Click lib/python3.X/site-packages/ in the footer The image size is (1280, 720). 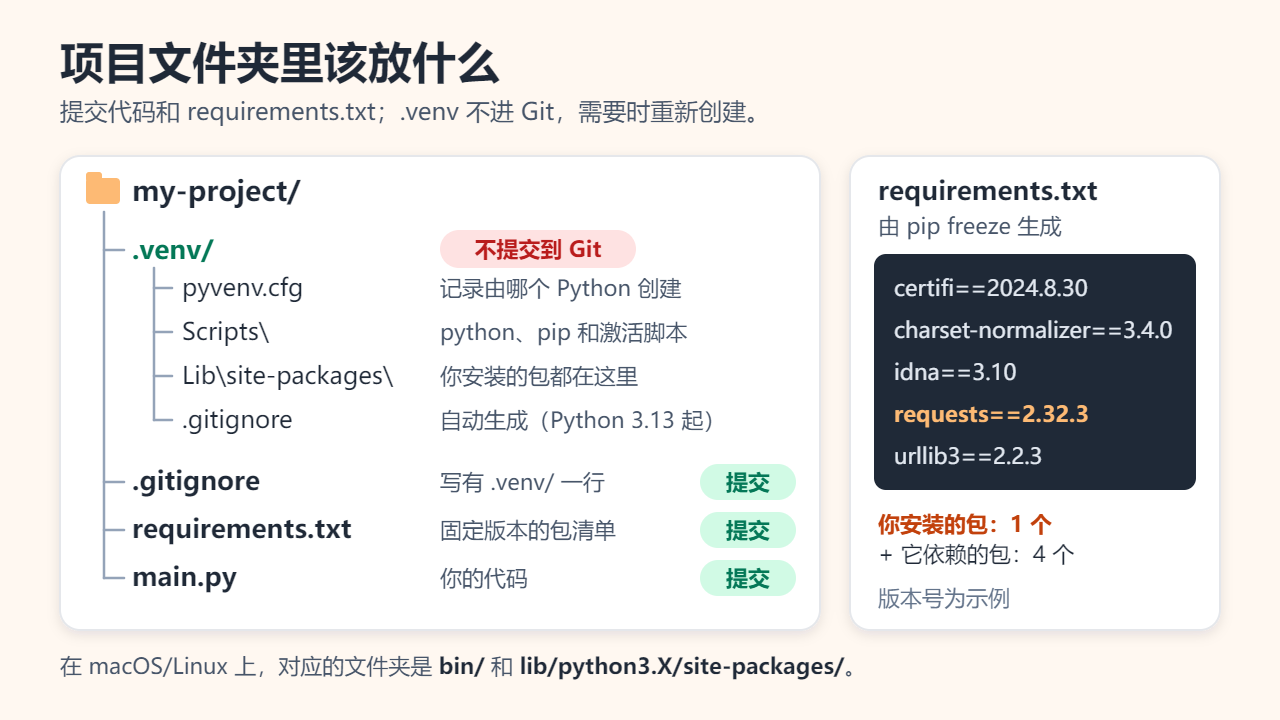[x=682, y=667]
